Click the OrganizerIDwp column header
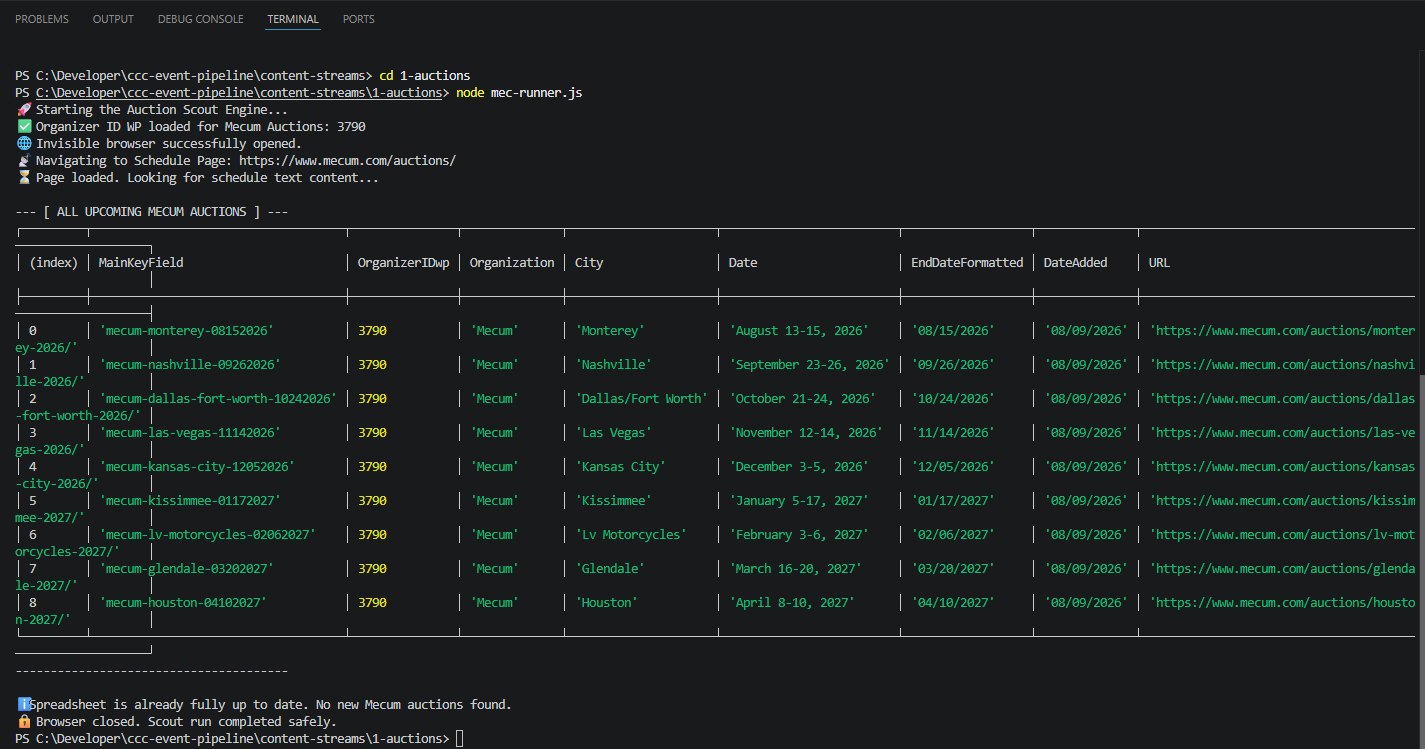 click(x=404, y=263)
